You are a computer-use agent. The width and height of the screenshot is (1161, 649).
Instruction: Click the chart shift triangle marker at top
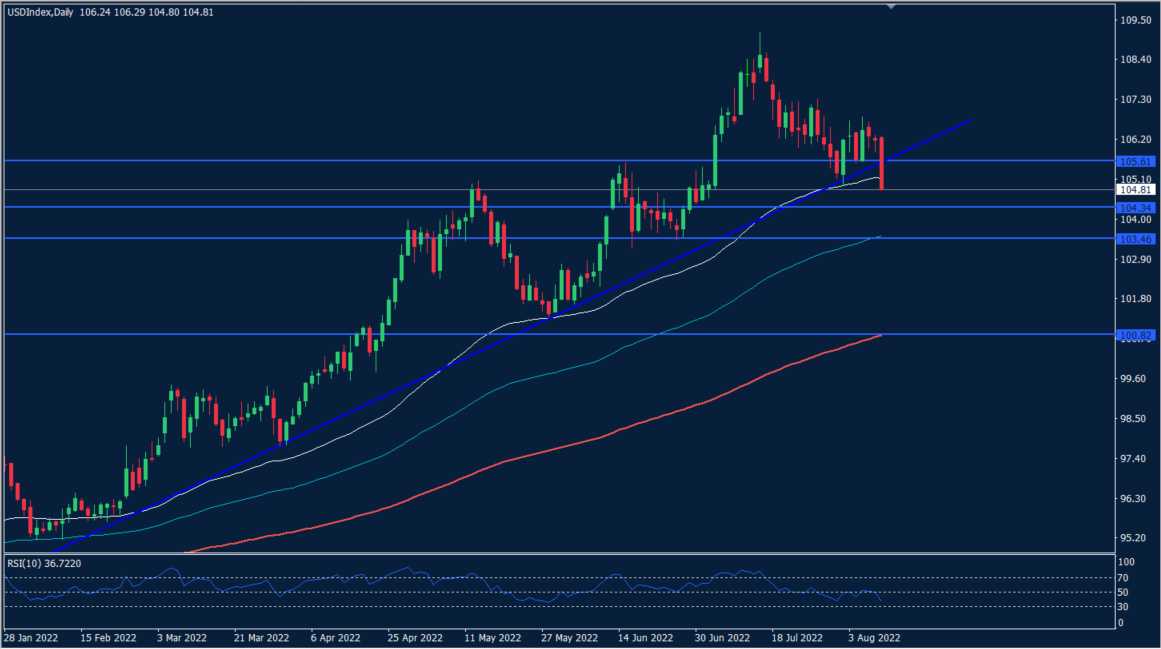point(891,6)
